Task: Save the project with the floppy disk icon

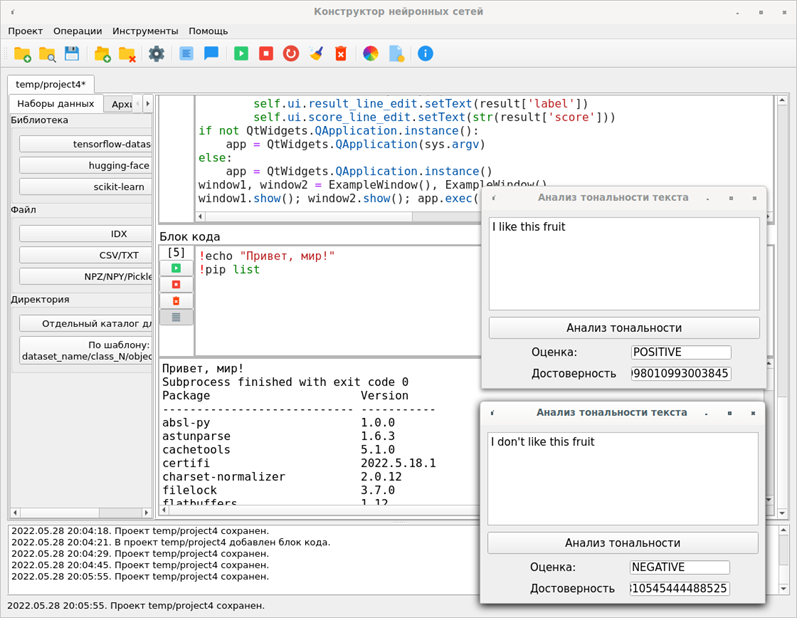Action: pyautogui.click(x=72, y=54)
